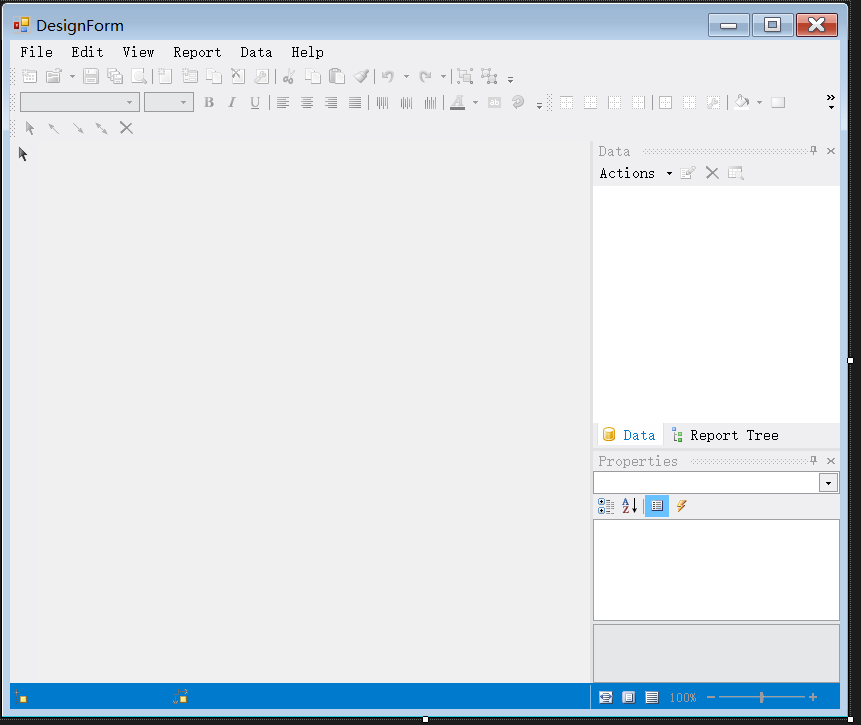Select the pointer arrow tool
The image size is (861, 725).
tap(30, 128)
